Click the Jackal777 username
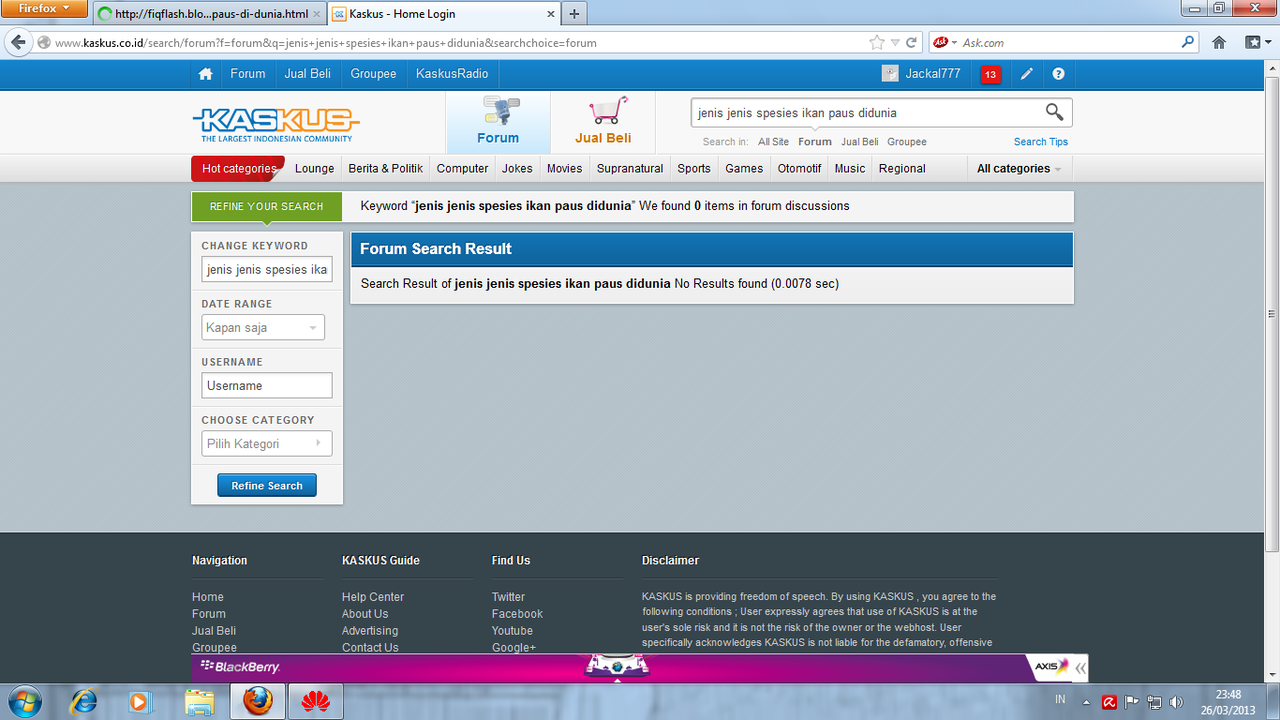This screenshot has height=720, width=1280. pyautogui.click(x=933, y=74)
